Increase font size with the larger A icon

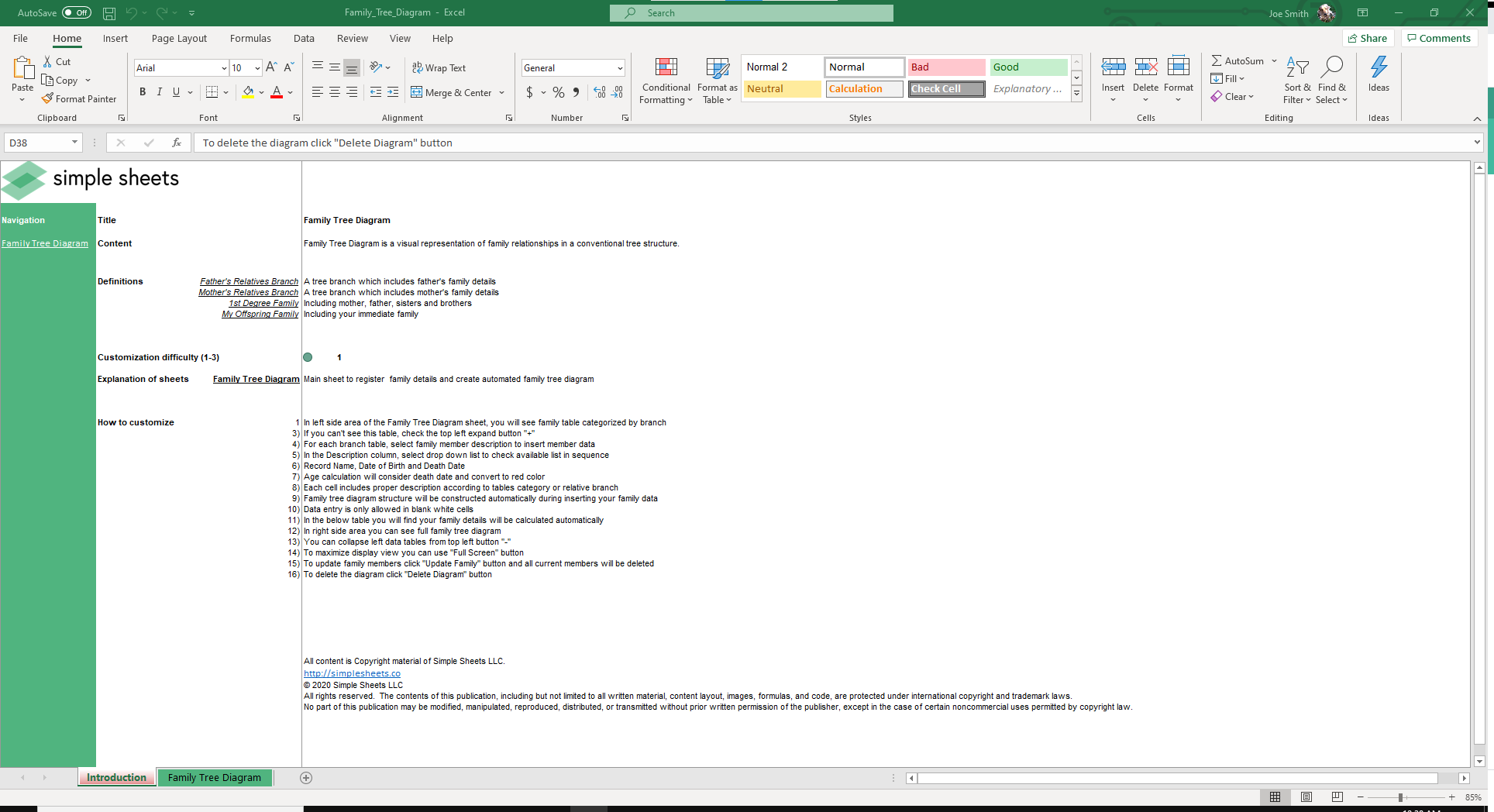pyautogui.click(x=271, y=67)
